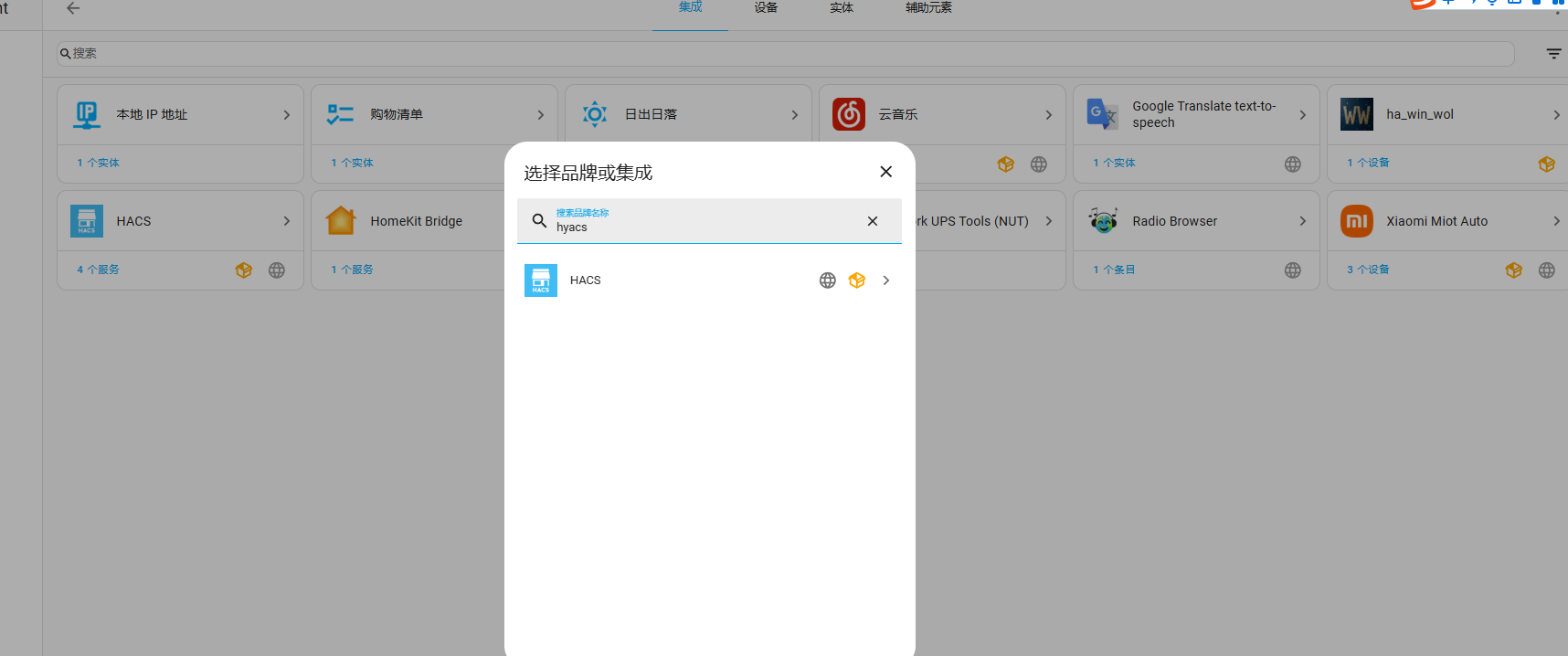1568x656 pixels.
Task: Click the Radio Browser icon
Action: coord(1103,221)
